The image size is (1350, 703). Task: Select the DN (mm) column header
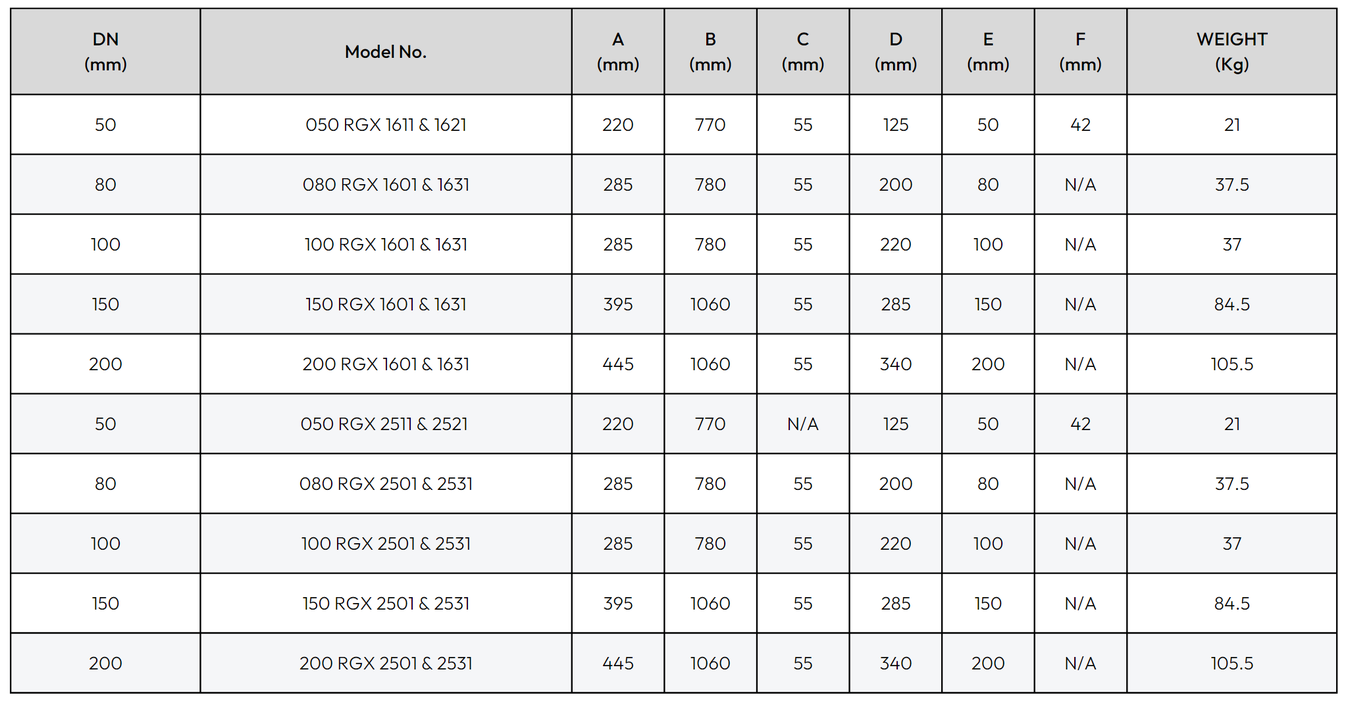tap(105, 52)
